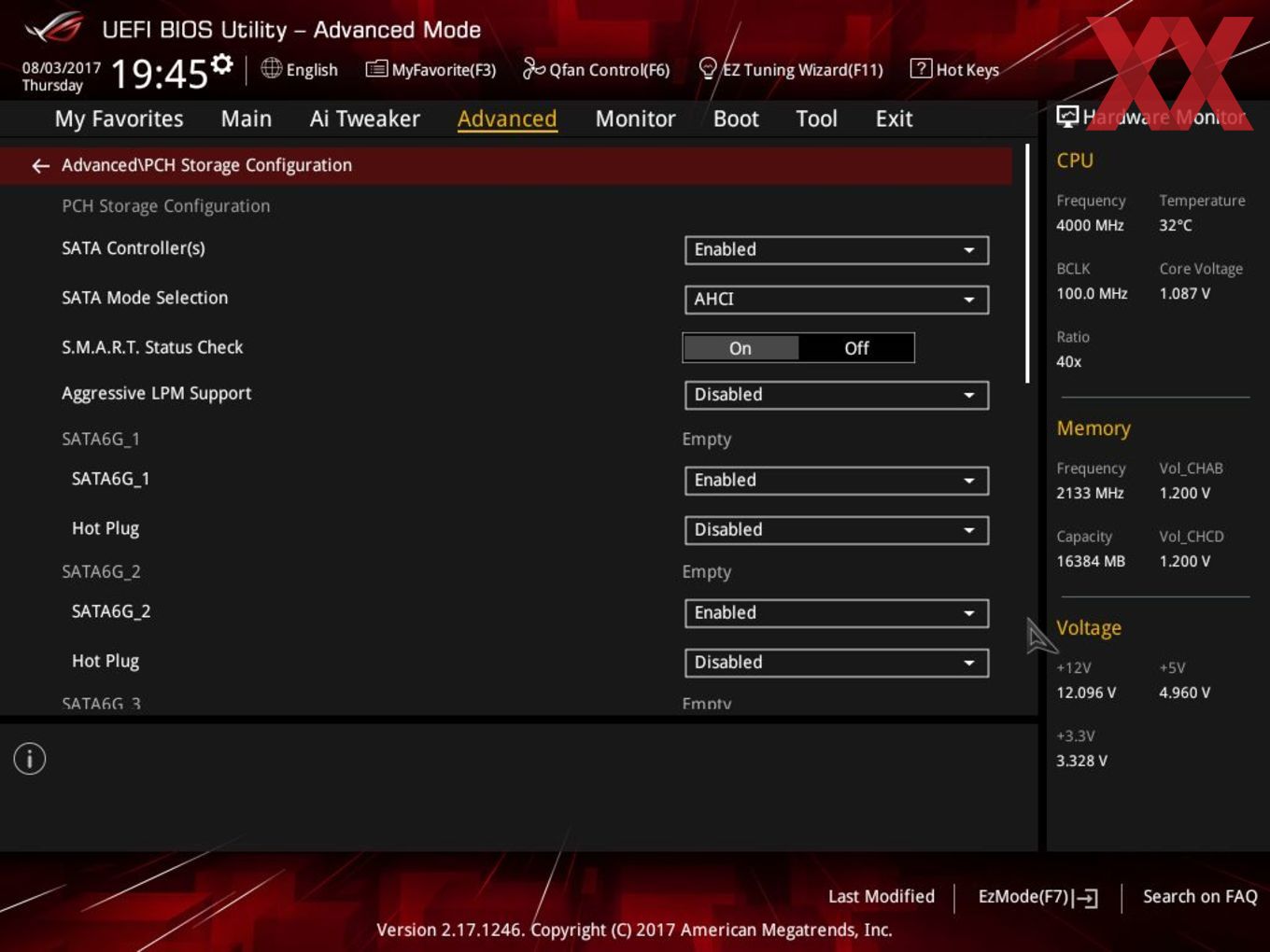
Task: Click the EZ Tuning Wizard bulb icon
Action: point(708,68)
